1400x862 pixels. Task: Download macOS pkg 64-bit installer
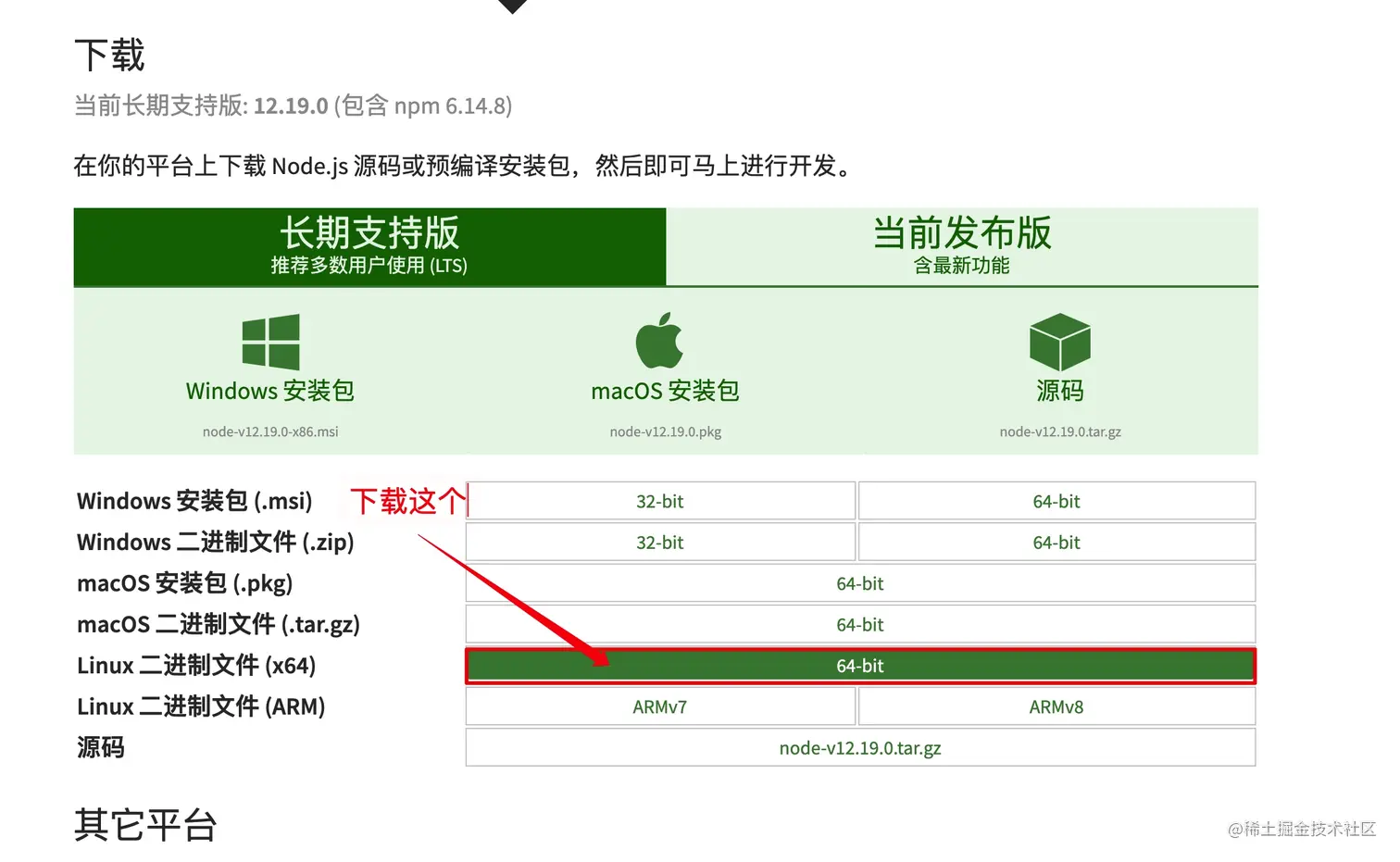(860, 583)
